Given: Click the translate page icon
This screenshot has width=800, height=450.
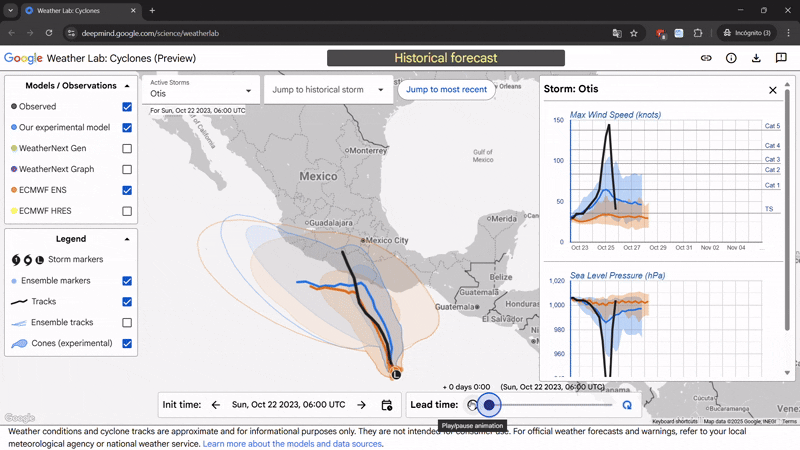Looking at the screenshot, I should click(617, 33).
